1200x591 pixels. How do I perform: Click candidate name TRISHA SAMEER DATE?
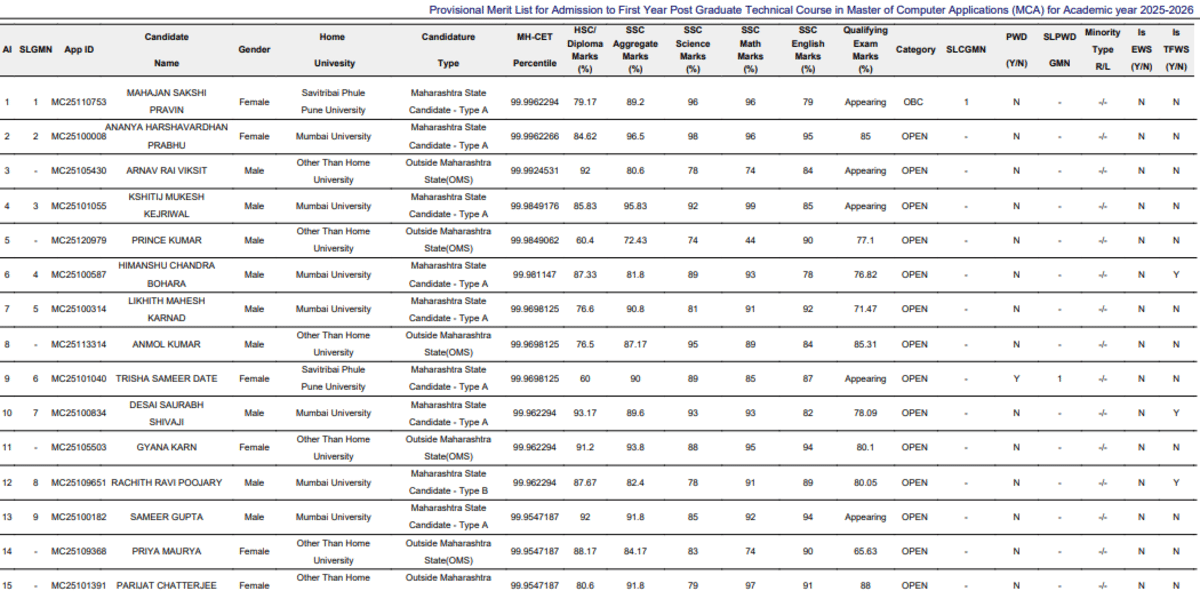coord(167,379)
